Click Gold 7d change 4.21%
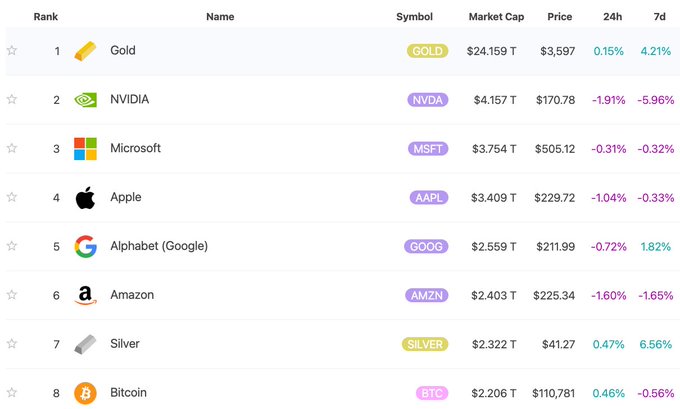The height and width of the screenshot is (409, 680). tap(656, 51)
